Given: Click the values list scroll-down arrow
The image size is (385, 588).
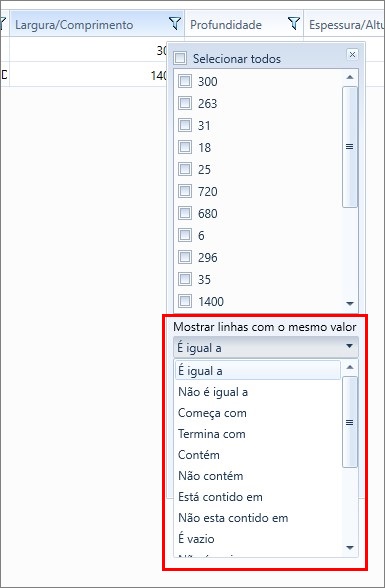Looking at the screenshot, I should pyautogui.click(x=350, y=303).
